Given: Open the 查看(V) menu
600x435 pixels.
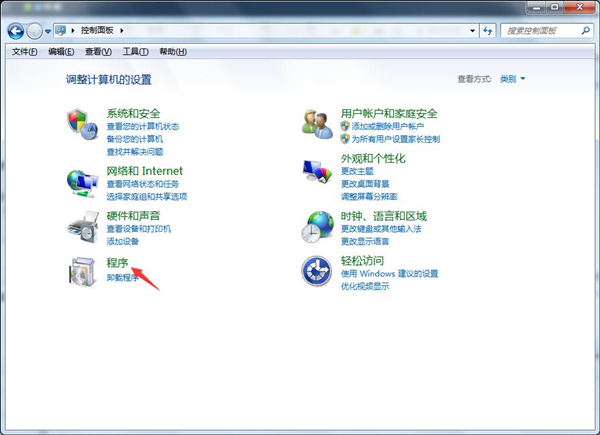Looking at the screenshot, I should click(99, 52).
